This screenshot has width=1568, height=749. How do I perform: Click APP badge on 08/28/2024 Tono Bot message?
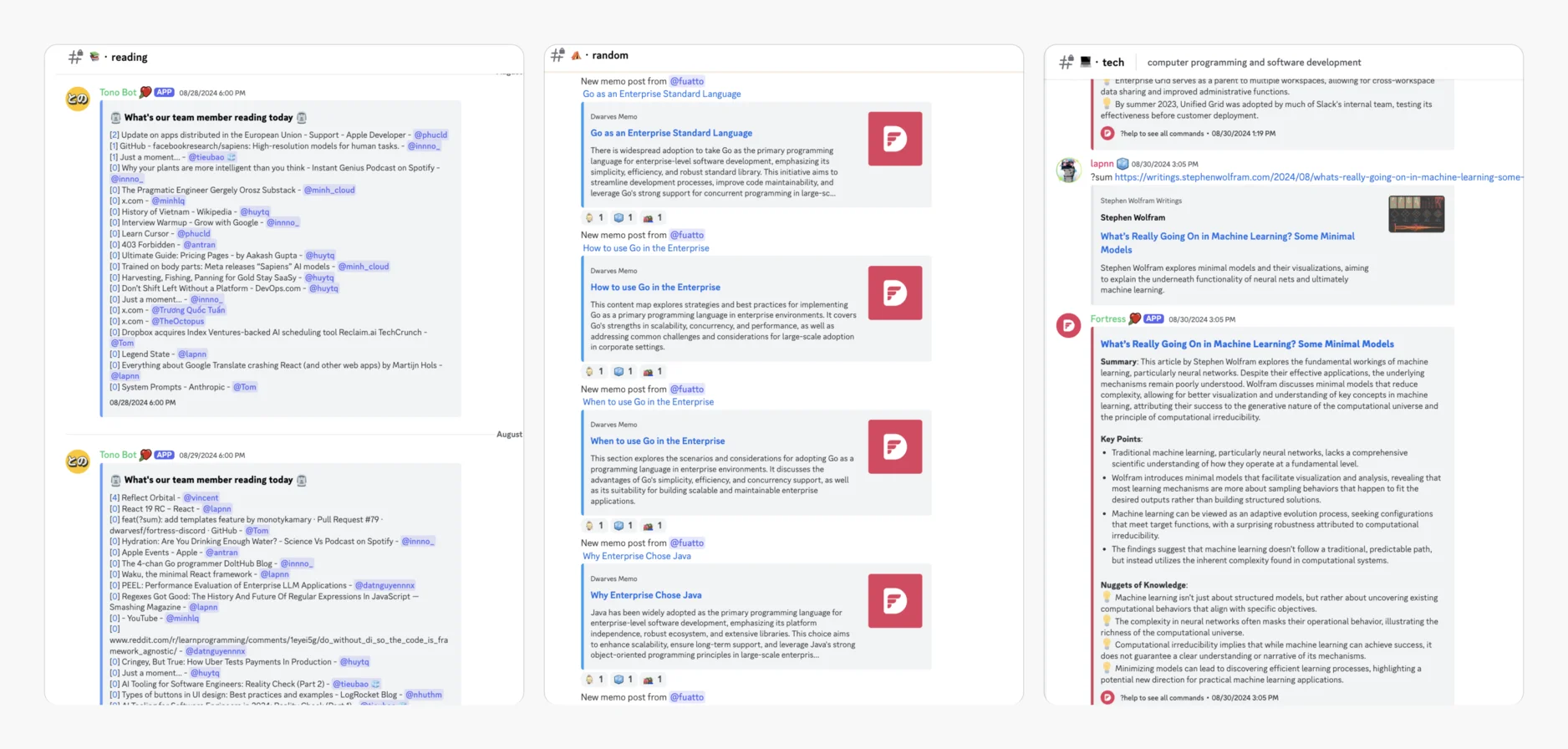tap(165, 92)
